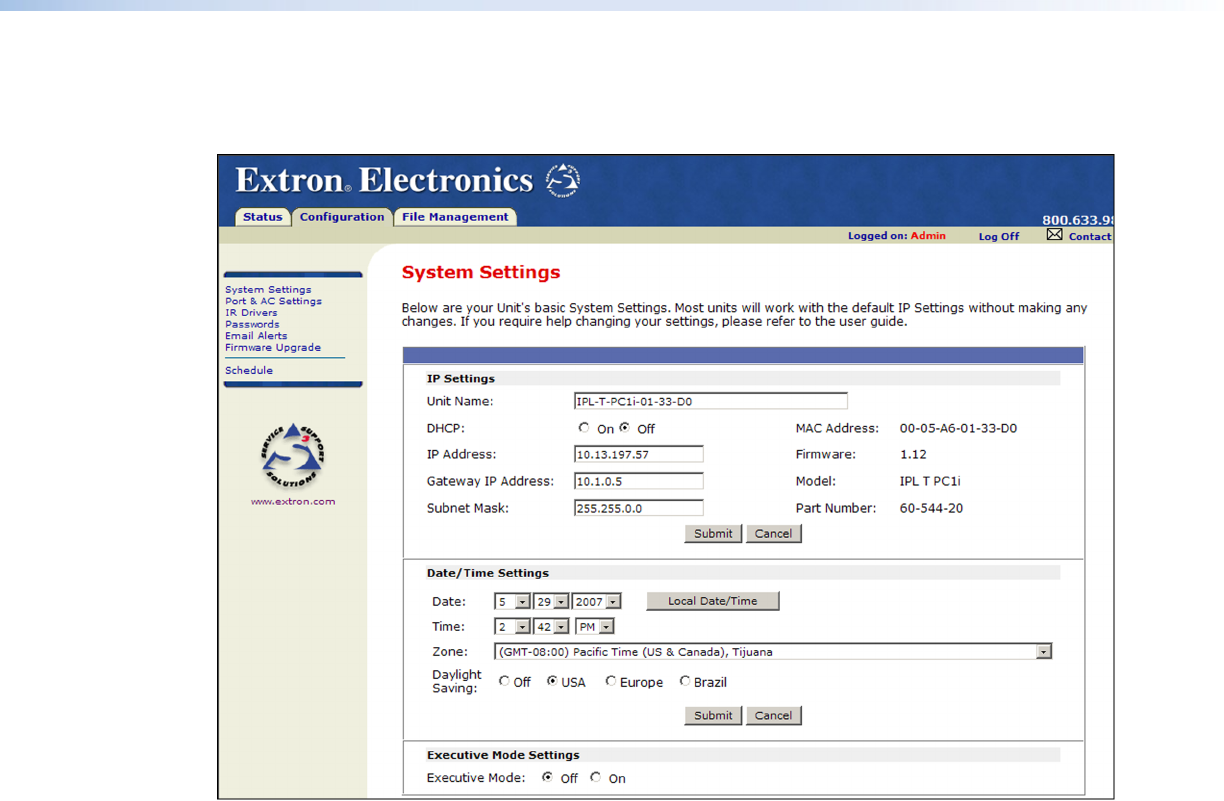Click the Subnet Mask field
Viewport: 1224px width, 801px height.
(638, 508)
